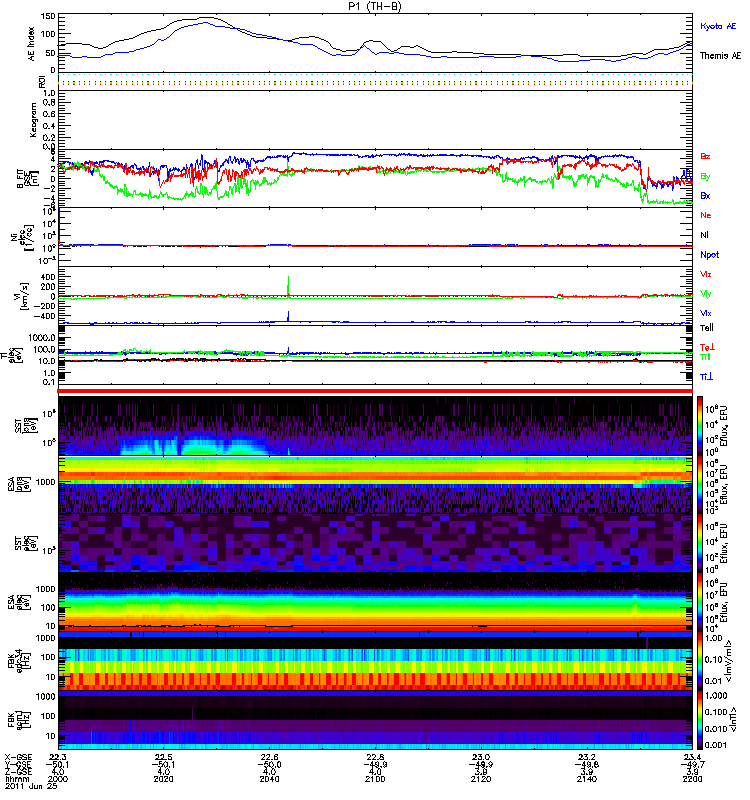Click the ESA ion spectrogram color bar
The width and height of the screenshot is (750, 800).
[x=700, y=485]
